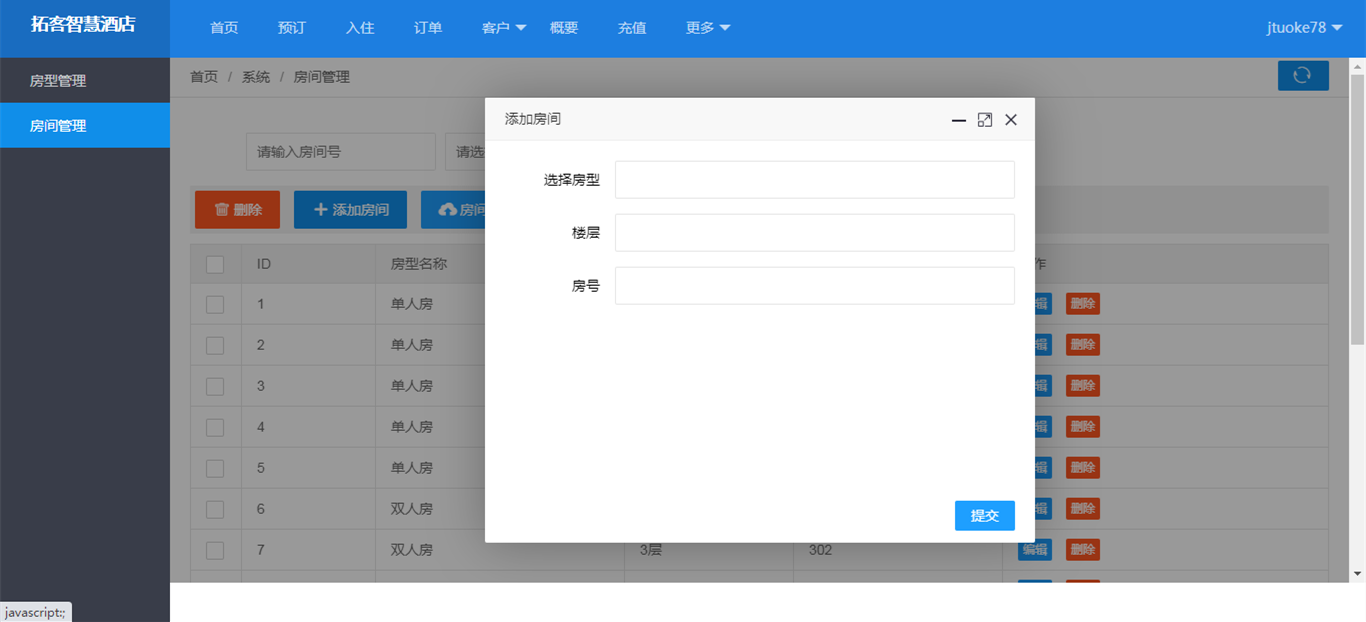
Task: Delete row 3 with its 删除 button
Action: coord(1083,386)
